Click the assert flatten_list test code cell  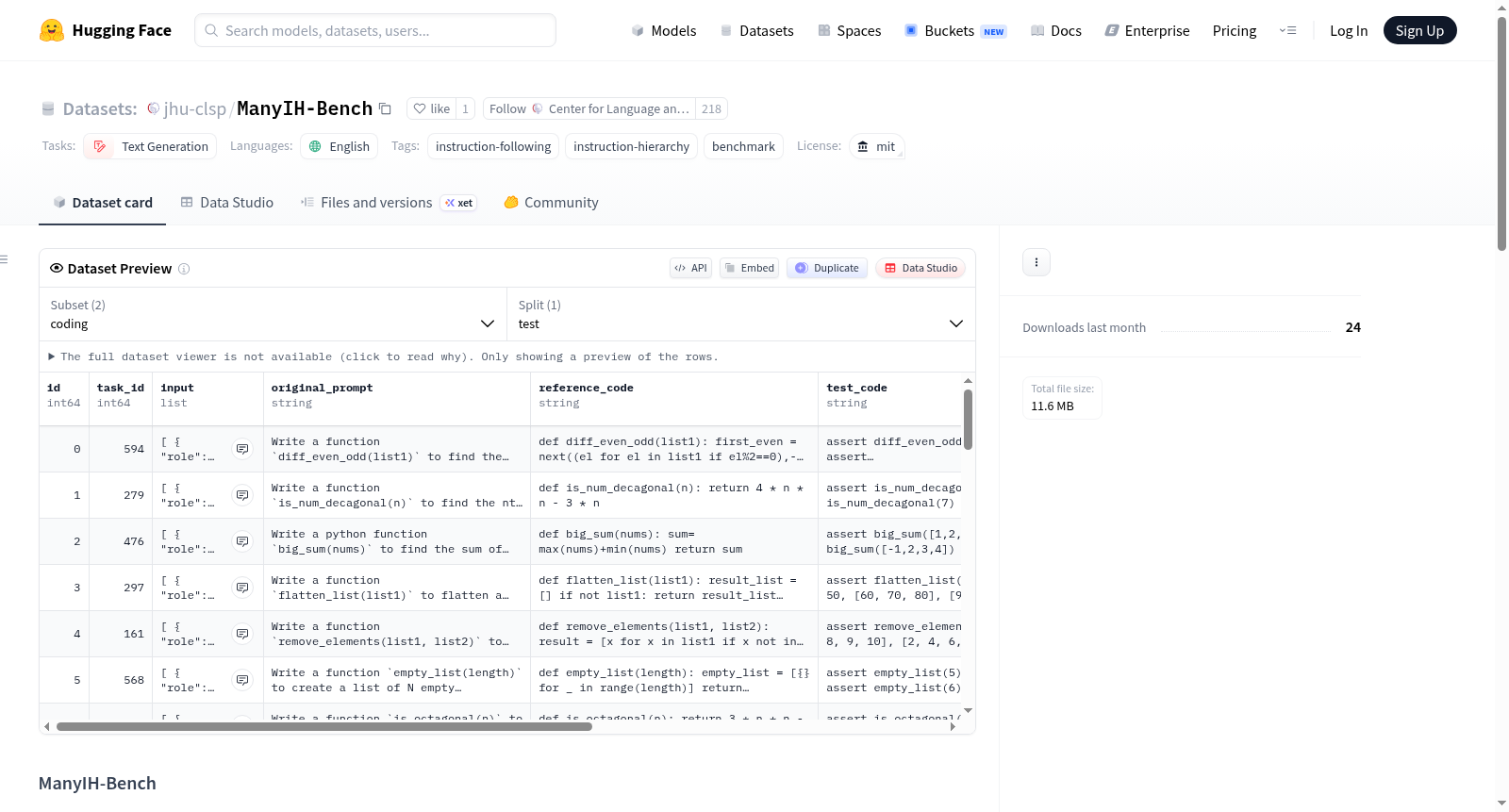(x=890, y=588)
